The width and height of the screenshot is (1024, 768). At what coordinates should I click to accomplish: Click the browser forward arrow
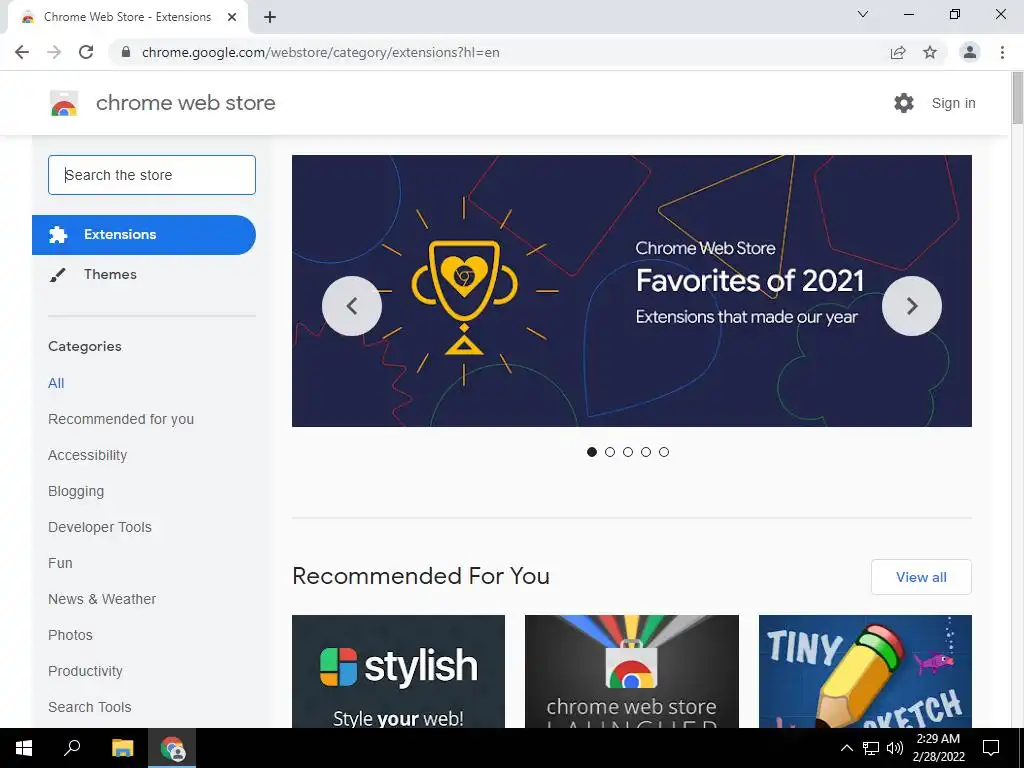click(54, 52)
